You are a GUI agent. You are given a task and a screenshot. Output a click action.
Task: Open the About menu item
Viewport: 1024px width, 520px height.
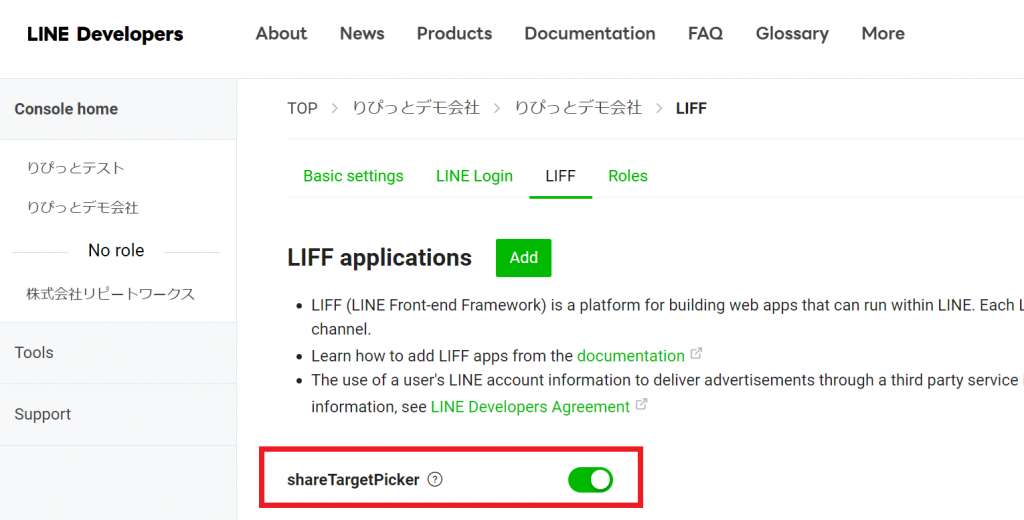tap(281, 33)
